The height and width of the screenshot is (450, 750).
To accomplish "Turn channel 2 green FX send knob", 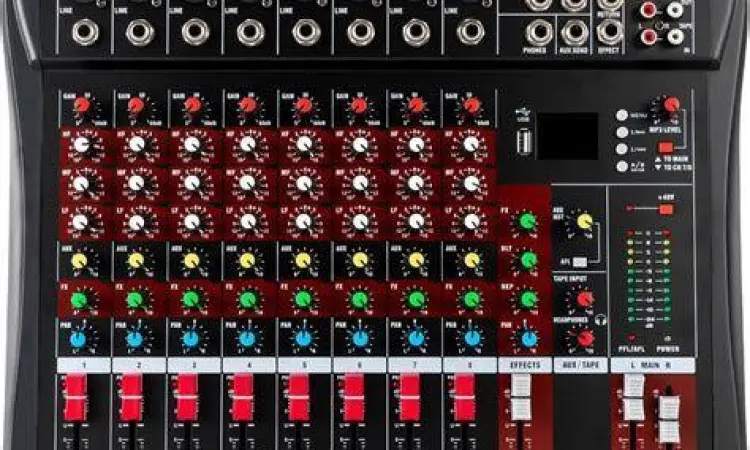I will coord(135,300).
